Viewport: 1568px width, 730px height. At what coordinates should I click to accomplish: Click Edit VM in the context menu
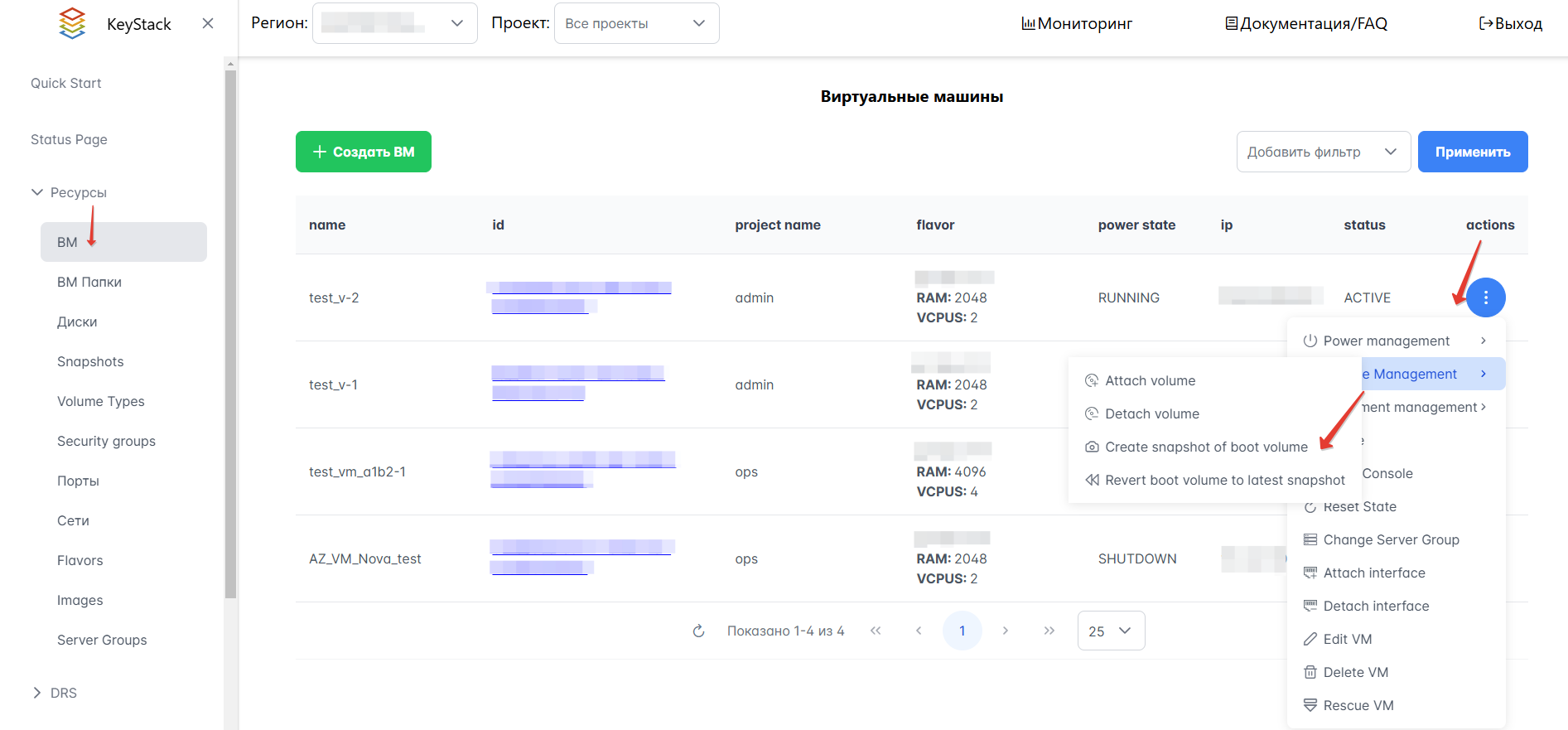coord(1347,639)
